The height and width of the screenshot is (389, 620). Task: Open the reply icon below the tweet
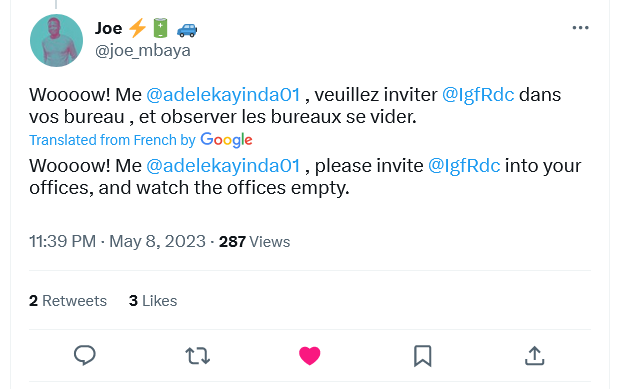pos(85,355)
